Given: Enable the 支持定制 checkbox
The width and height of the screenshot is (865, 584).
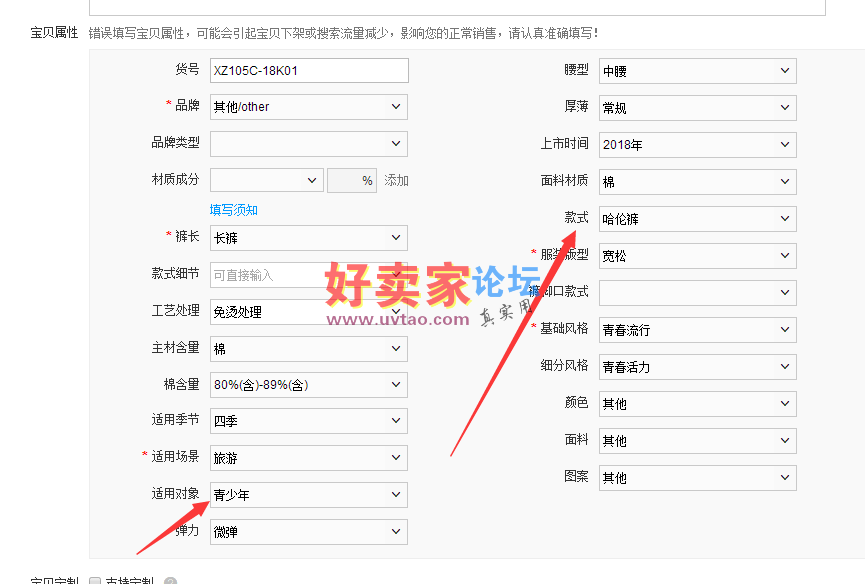Looking at the screenshot, I should pos(95,582).
